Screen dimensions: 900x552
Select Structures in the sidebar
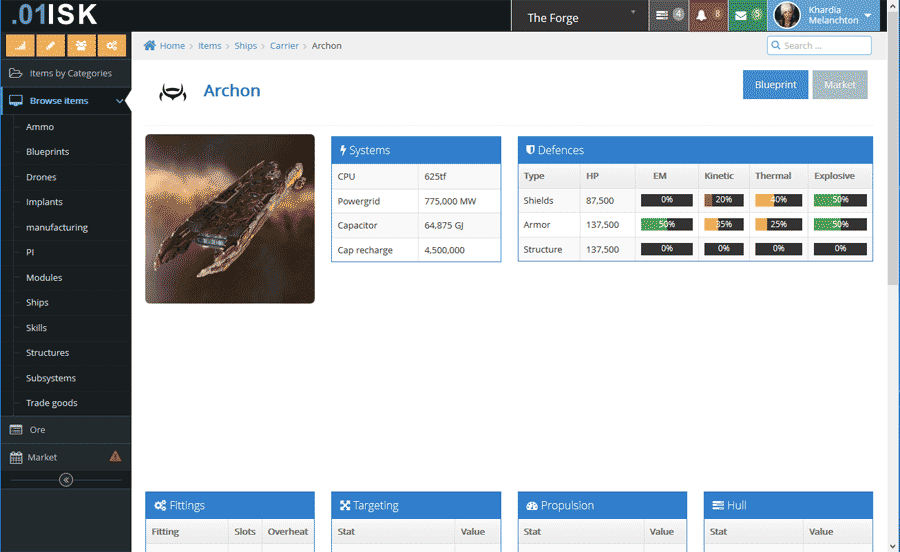(47, 352)
